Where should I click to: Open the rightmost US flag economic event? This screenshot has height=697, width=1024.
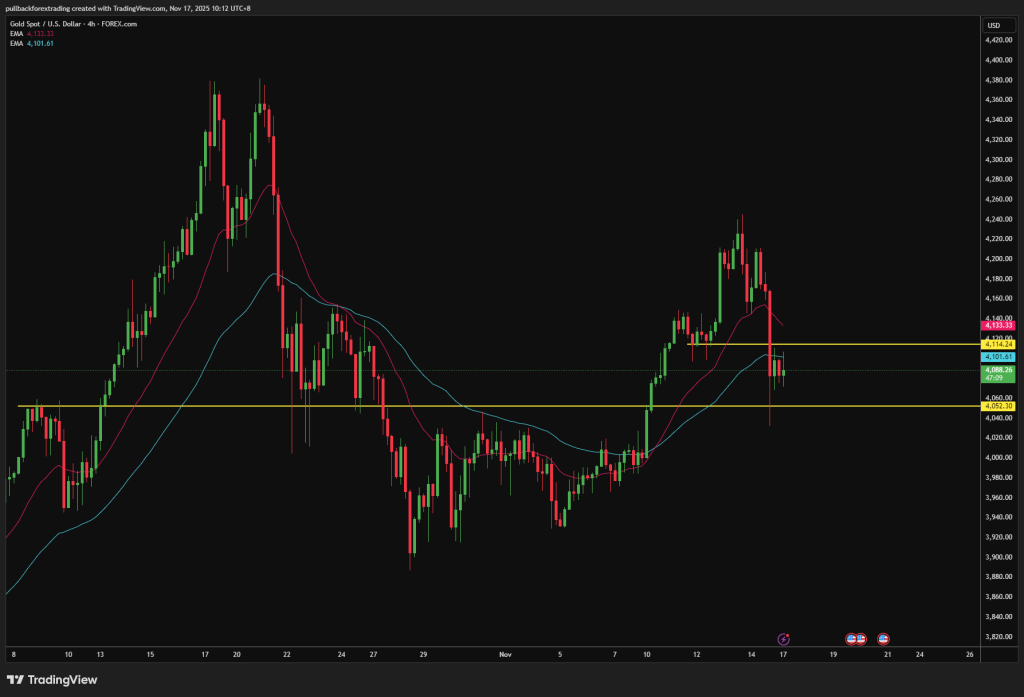[884, 638]
